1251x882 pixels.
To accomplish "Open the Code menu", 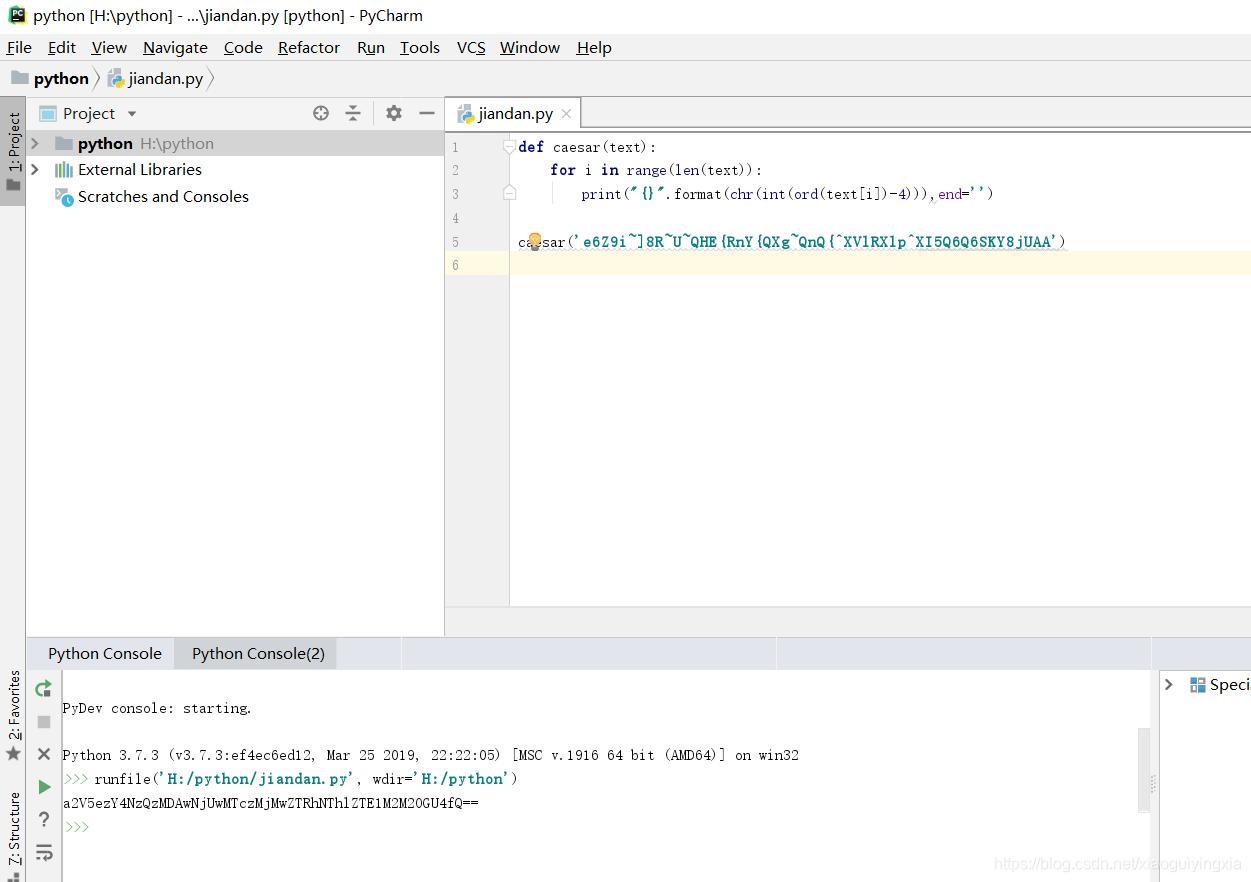I will pyautogui.click(x=243, y=47).
